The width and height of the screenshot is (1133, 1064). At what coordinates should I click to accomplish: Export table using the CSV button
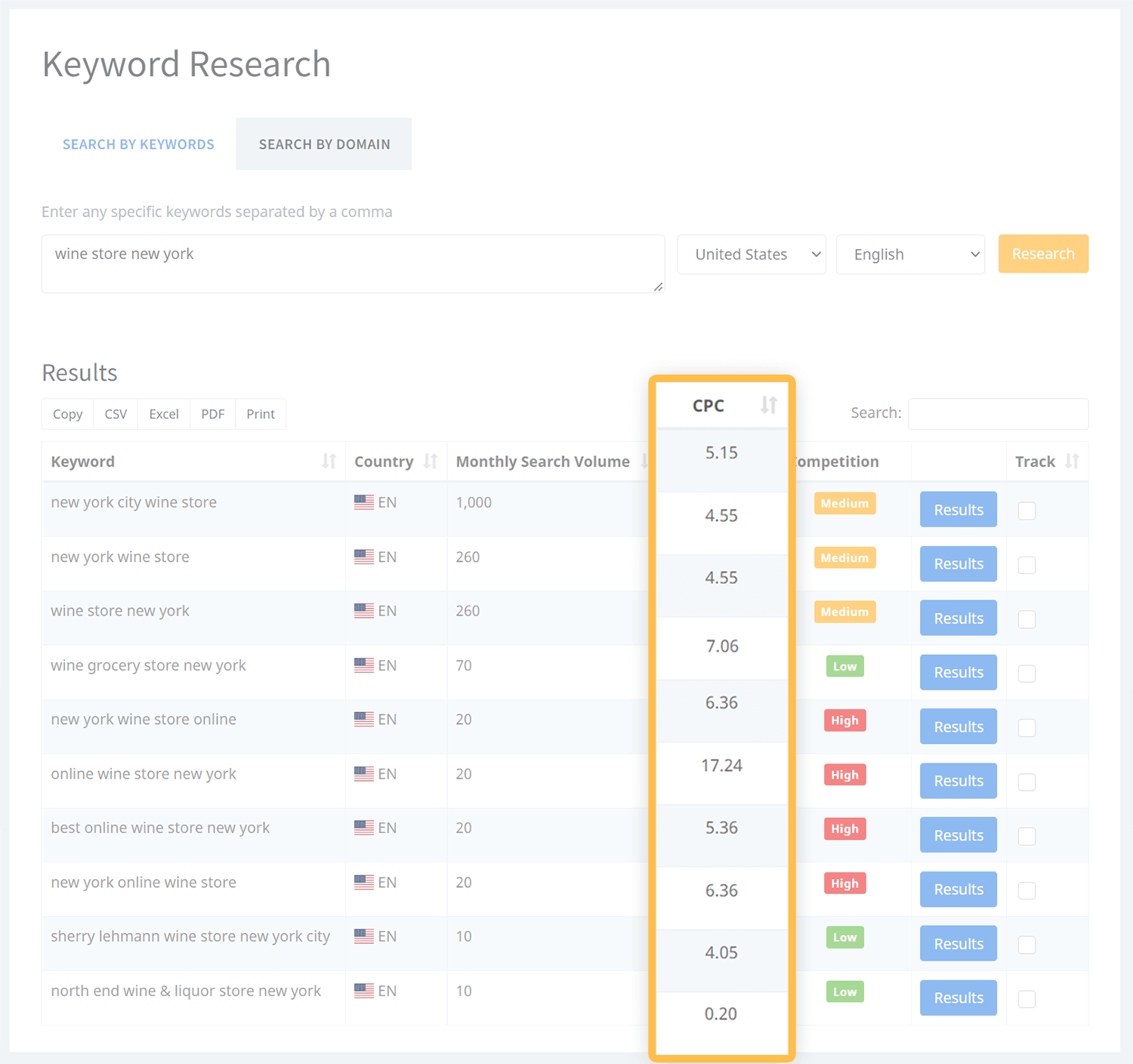(x=116, y=414)
